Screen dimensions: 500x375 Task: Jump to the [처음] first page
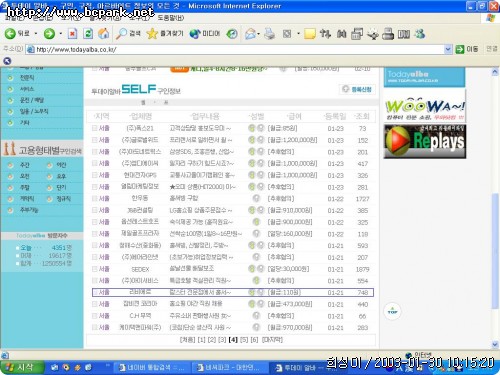(187, 340)
